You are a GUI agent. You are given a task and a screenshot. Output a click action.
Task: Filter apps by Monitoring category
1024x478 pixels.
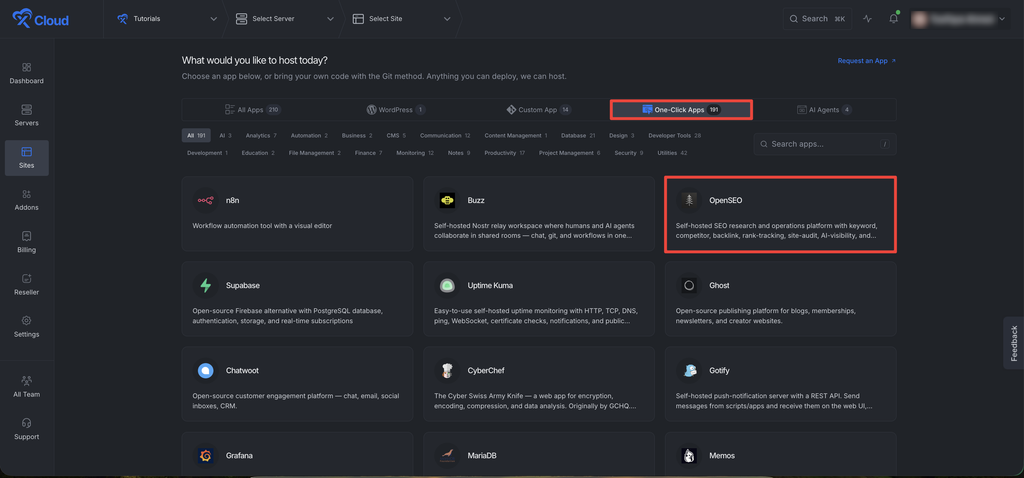coord(415,153)
